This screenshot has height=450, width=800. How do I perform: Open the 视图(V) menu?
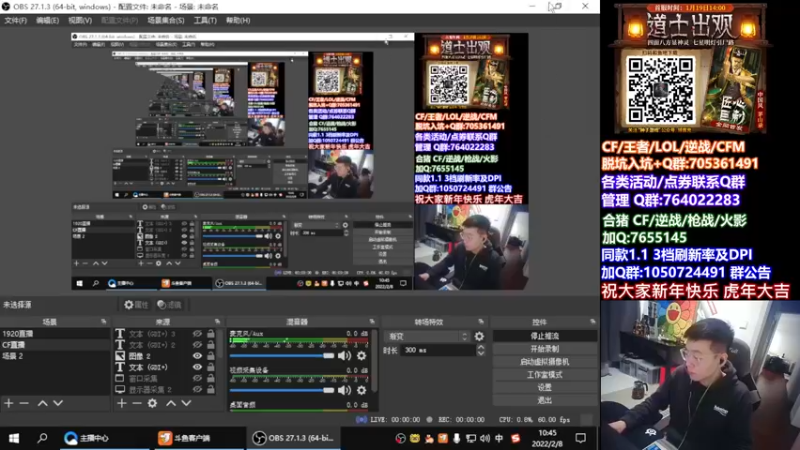pyautogui.click(x=80, y=20)
